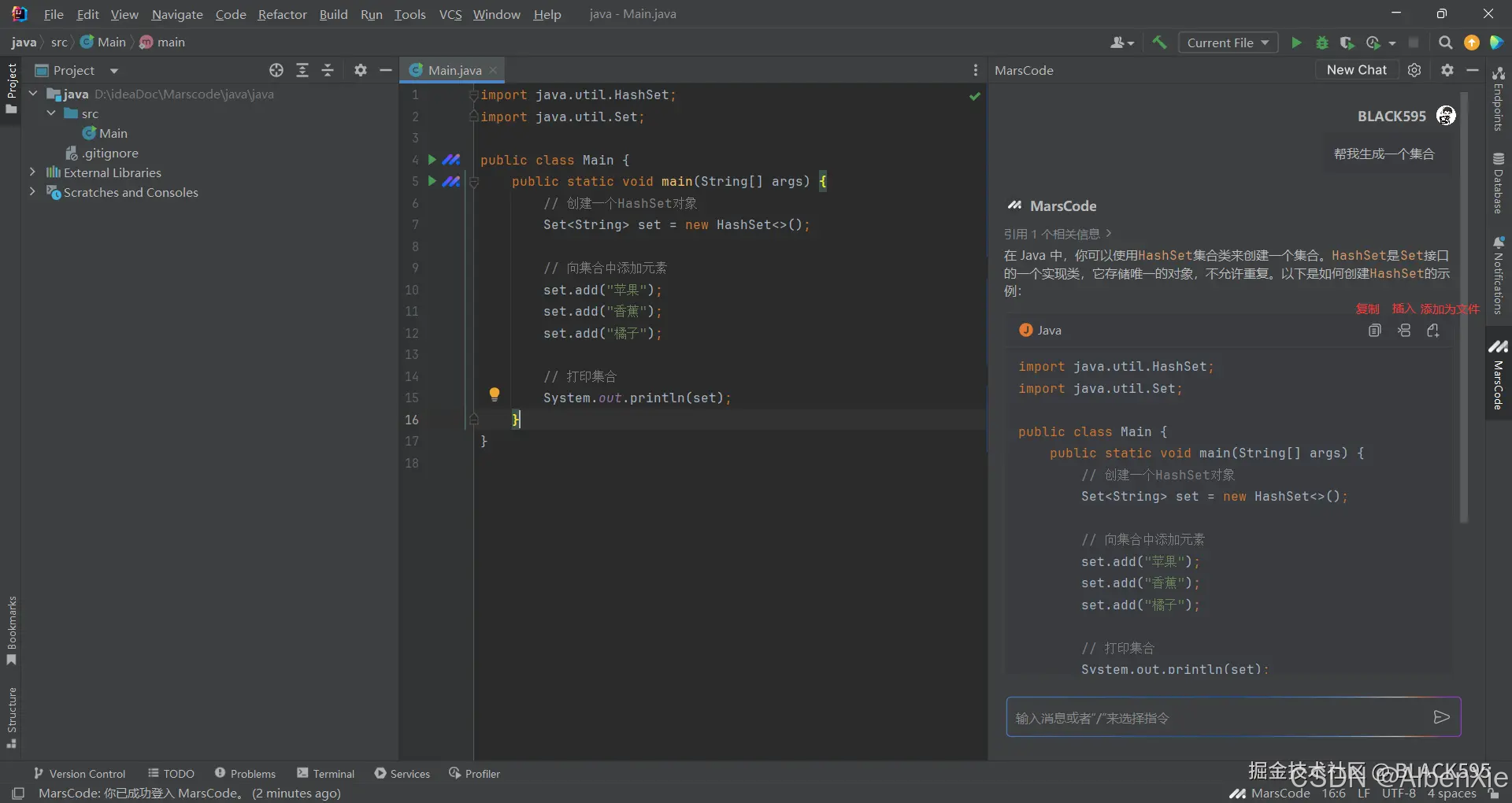The height and width of the screenshot is (803, 1512).
Task: Collapse the java project root node
Action: pos(33,94)
